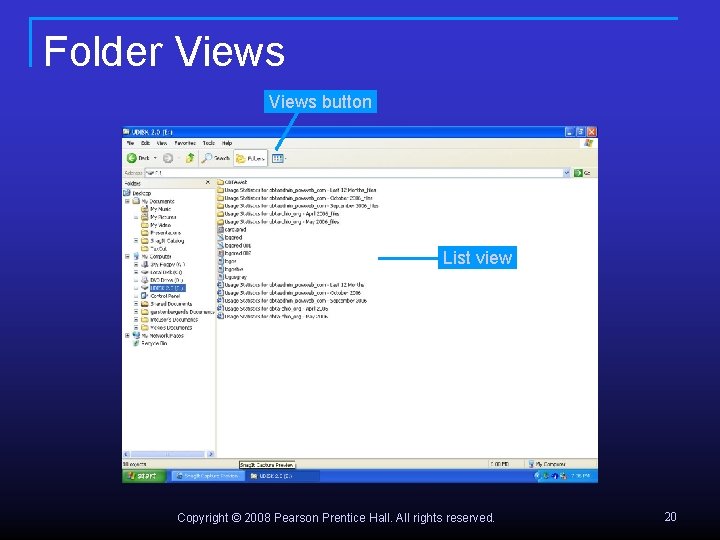Screen dimensions: 720x540
Task: Select the 'October 2006_files' folder
Action: (x=295, y=198)
